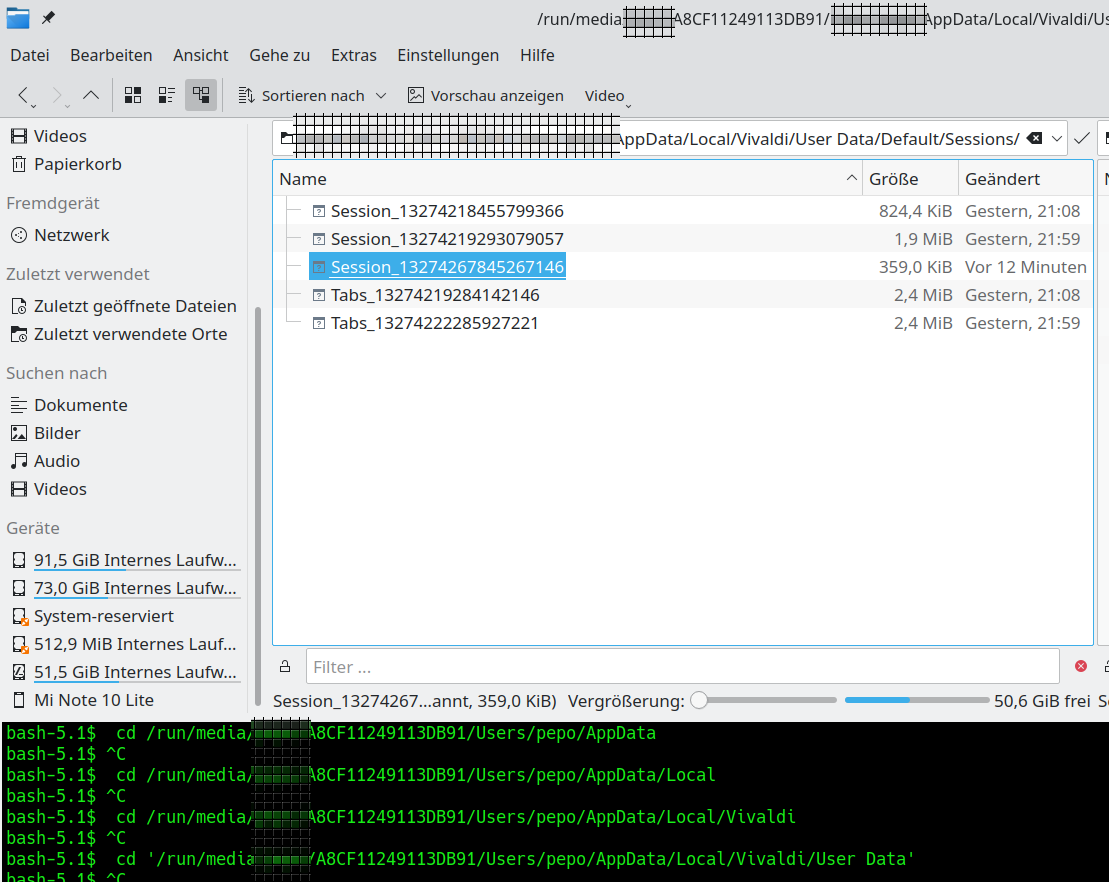The width and height of the screenshot is (1109, 882).
Task: Click the Dolphin folder icon in title bar
Action: coord(18,18)
